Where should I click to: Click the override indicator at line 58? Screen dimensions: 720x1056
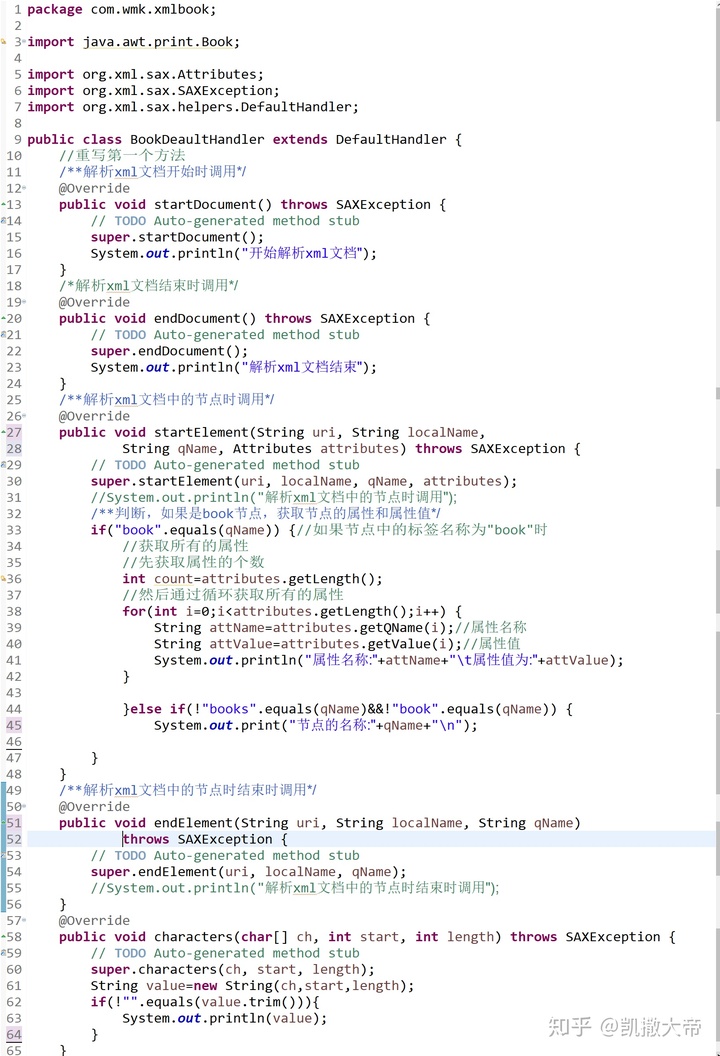click(x=3, y=937)
